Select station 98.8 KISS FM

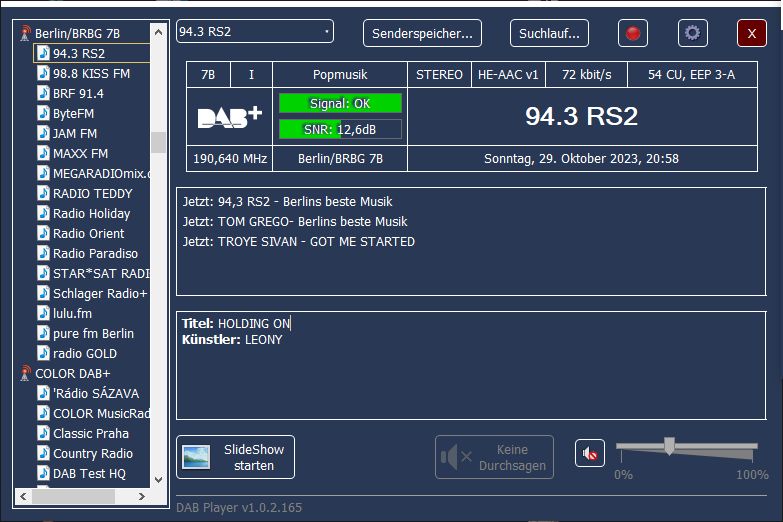(x=91, y=73)
